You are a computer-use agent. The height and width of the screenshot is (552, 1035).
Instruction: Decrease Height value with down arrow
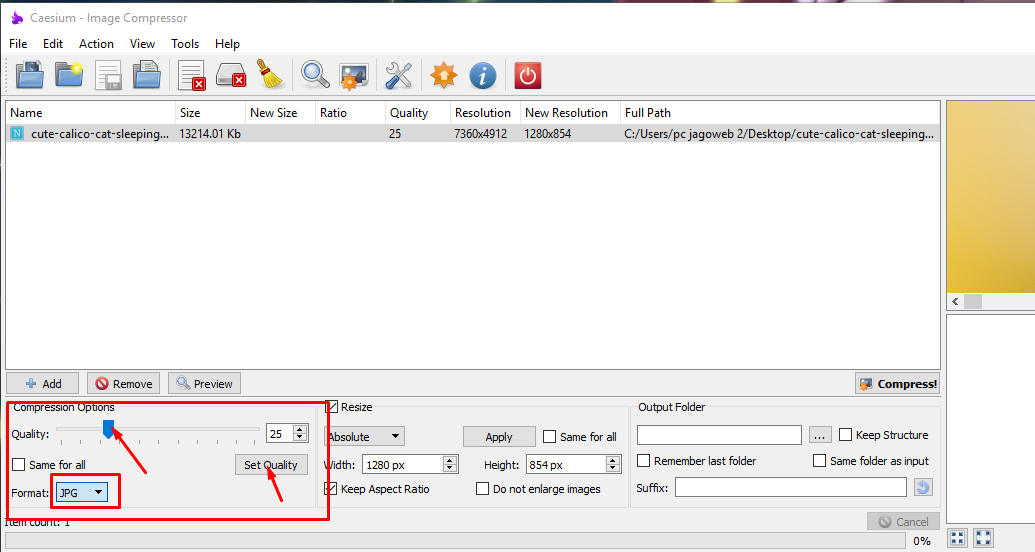[x=613, y=469]
